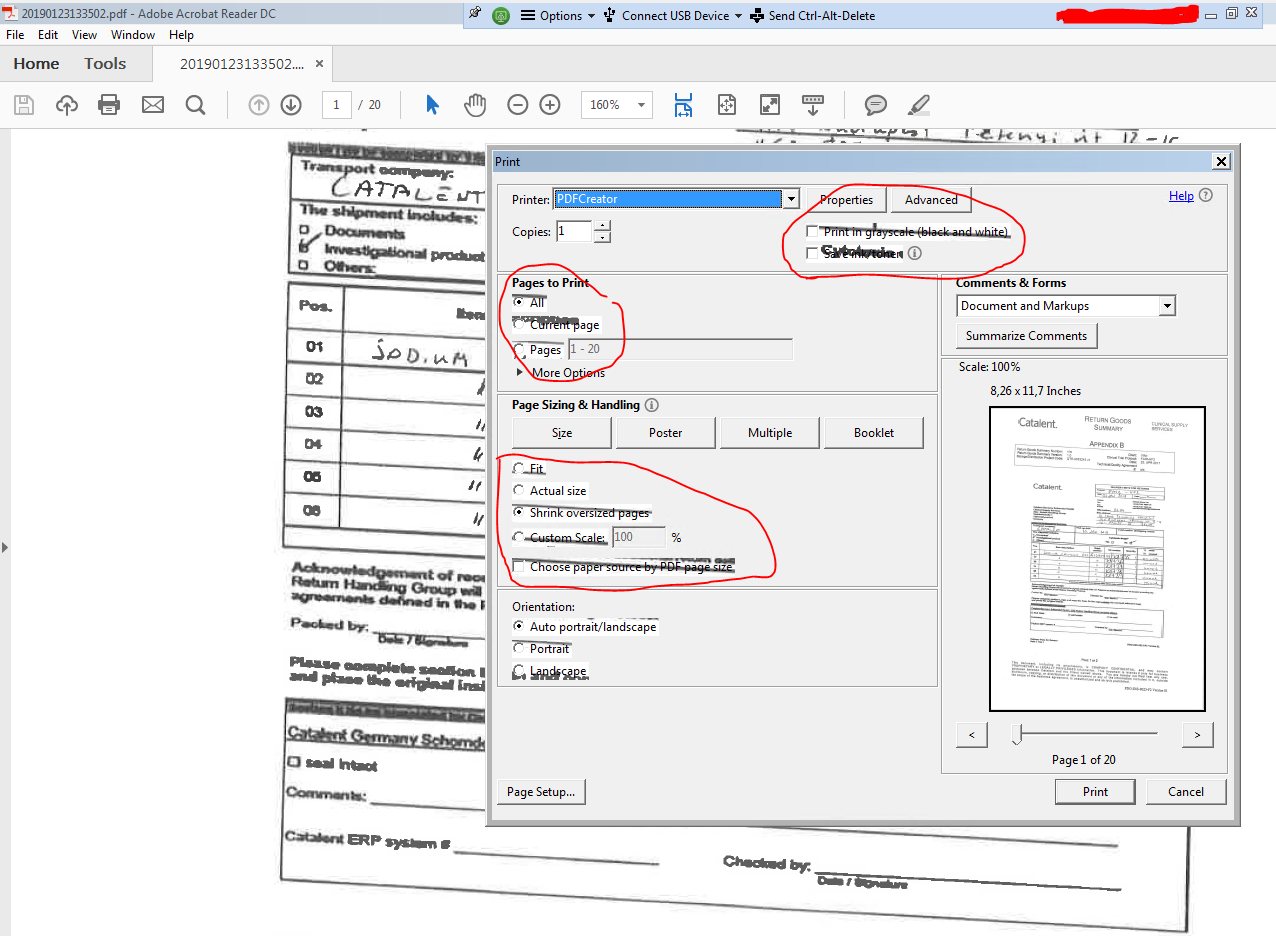Image resolution: width=1276 pixels, height=936 pixels.
Task: Go to previous page arrow icon
Action: coord(259,105)
